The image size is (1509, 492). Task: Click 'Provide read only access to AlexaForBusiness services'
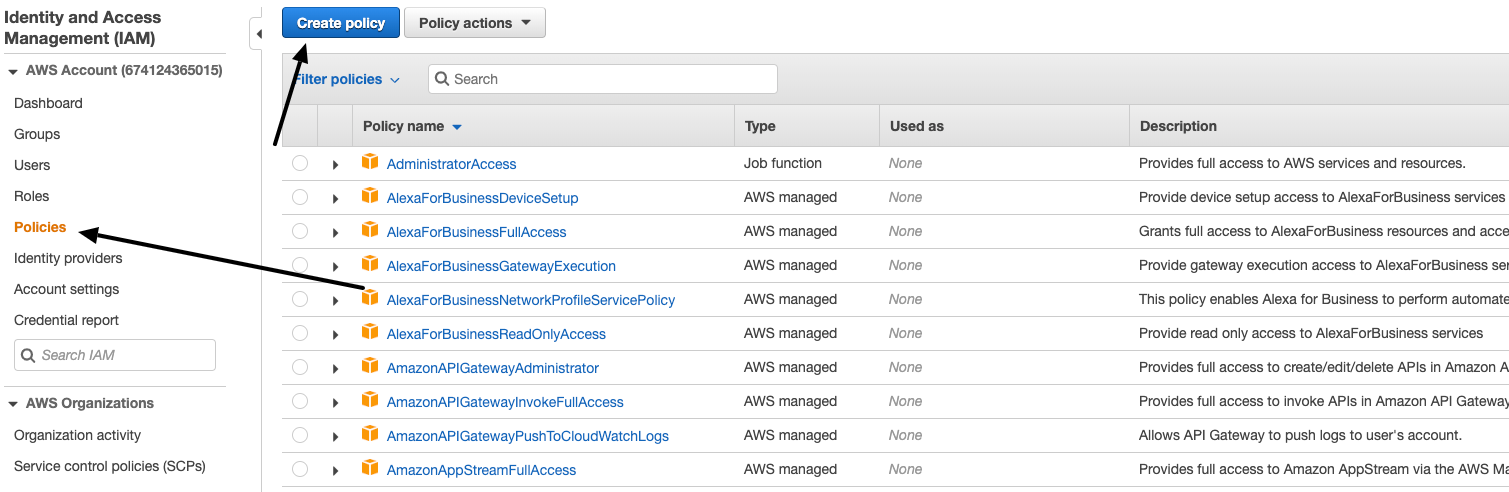(x=1311, y=333)
